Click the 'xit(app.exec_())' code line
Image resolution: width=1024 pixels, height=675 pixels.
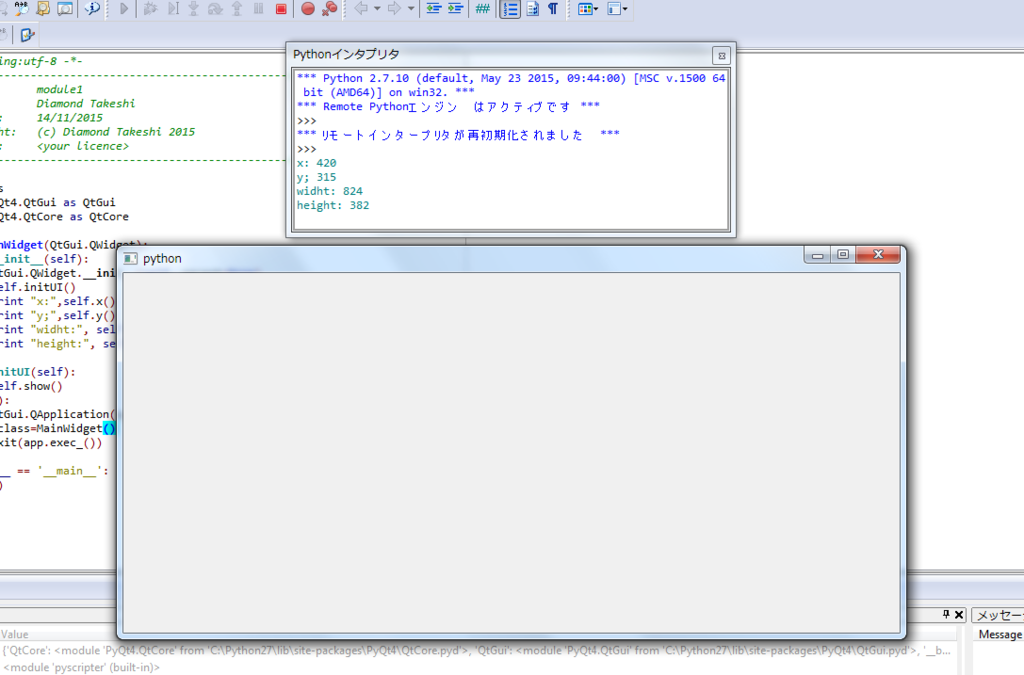click(x=51, y=443)
